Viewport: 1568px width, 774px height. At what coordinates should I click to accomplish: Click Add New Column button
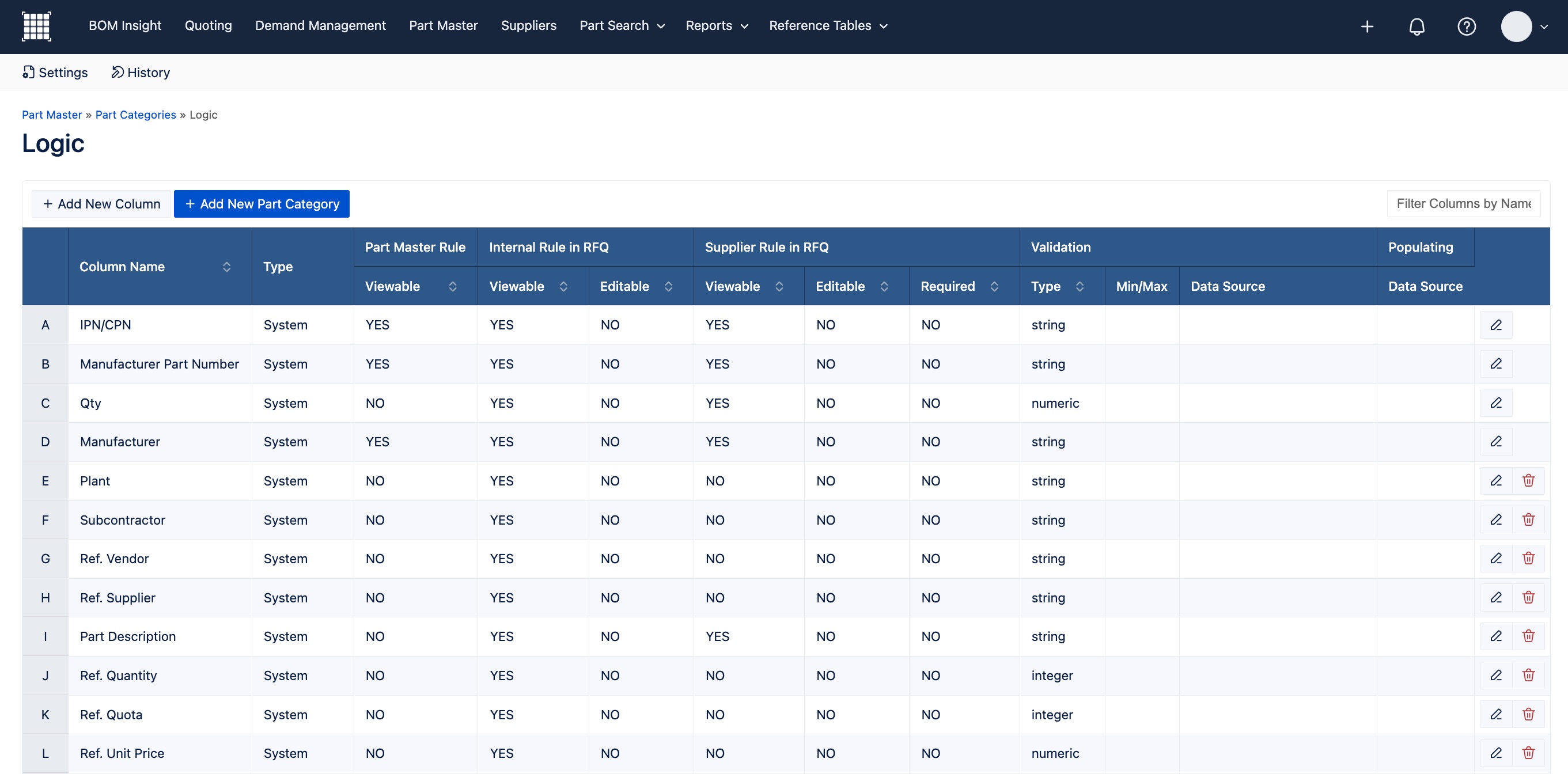pos(101,204)
